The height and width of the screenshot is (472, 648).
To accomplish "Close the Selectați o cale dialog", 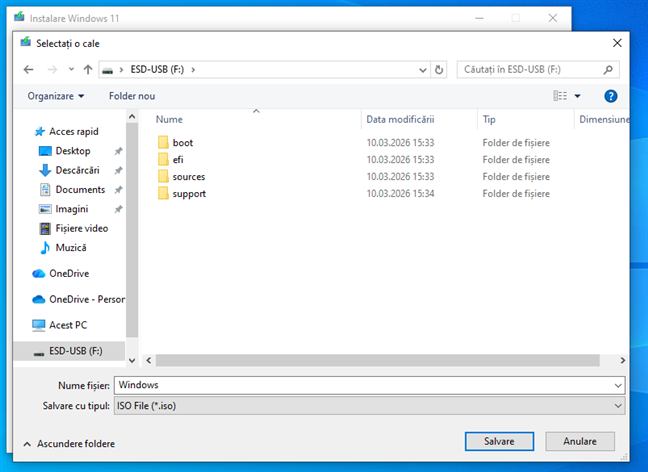I will tap(617, 43).
